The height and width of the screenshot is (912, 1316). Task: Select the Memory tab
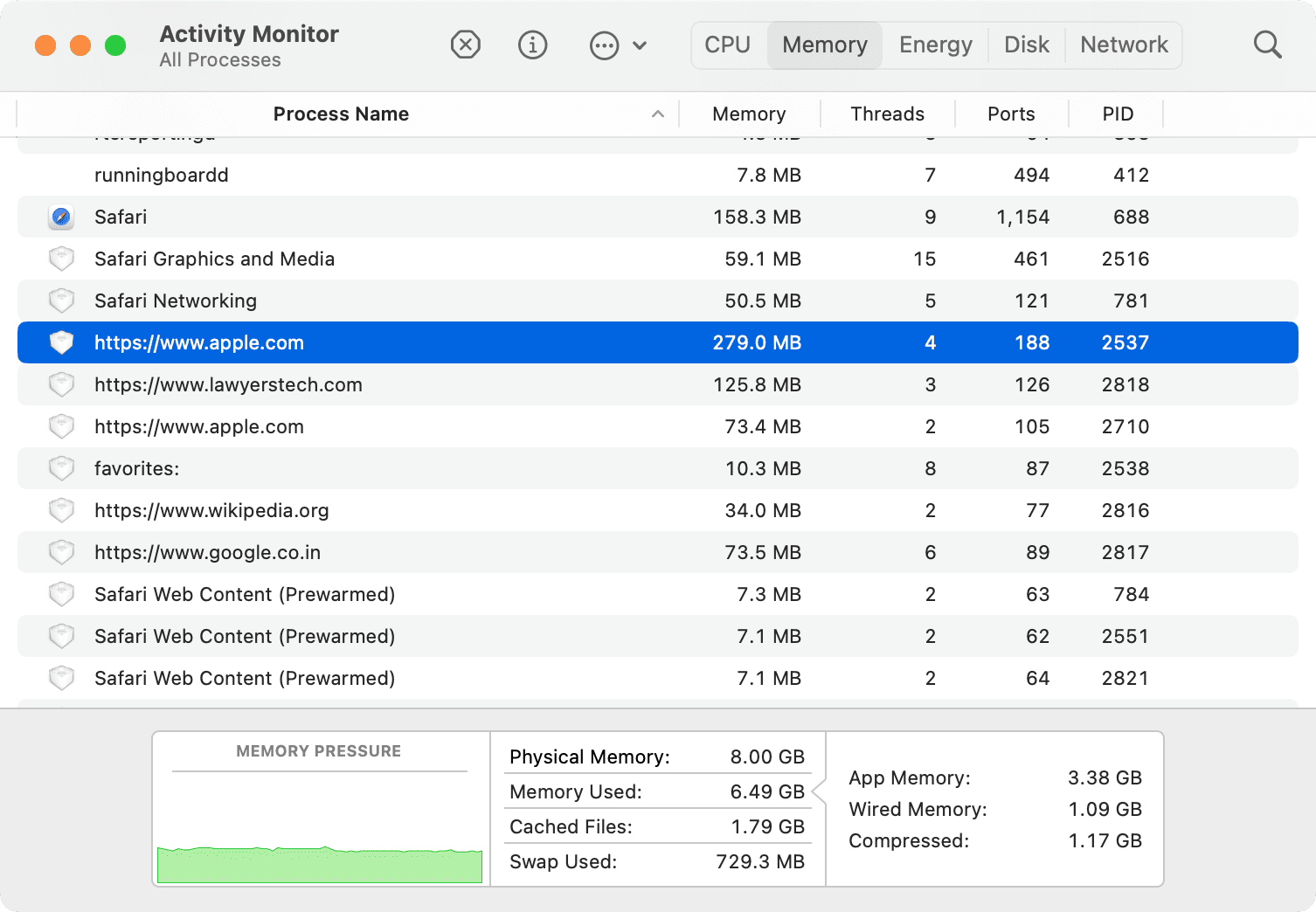coord(825,45)
